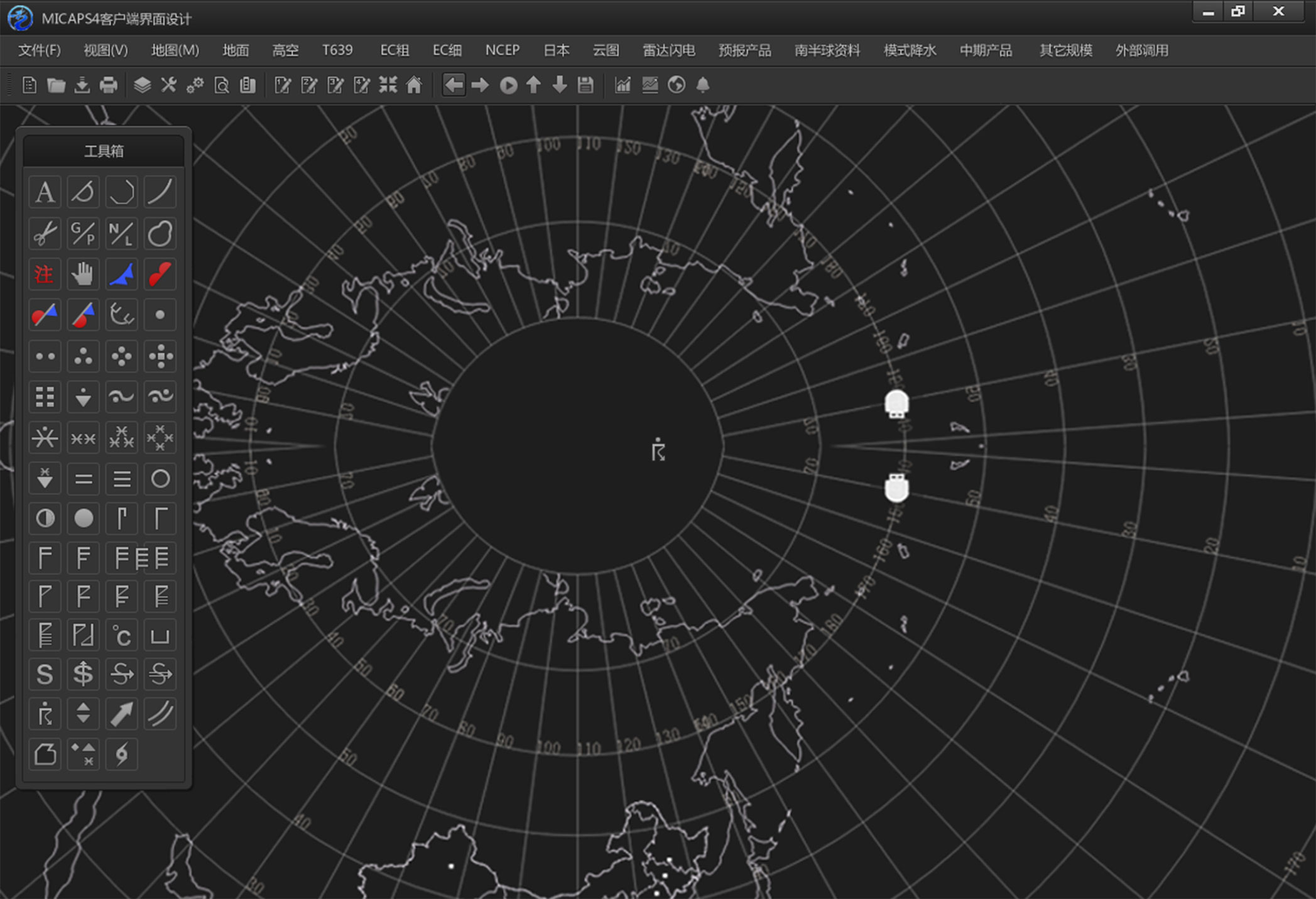The height and width of the screenshot is (899, 1316).
Task: Select the blue cold front tool
Action: (121, 275)
